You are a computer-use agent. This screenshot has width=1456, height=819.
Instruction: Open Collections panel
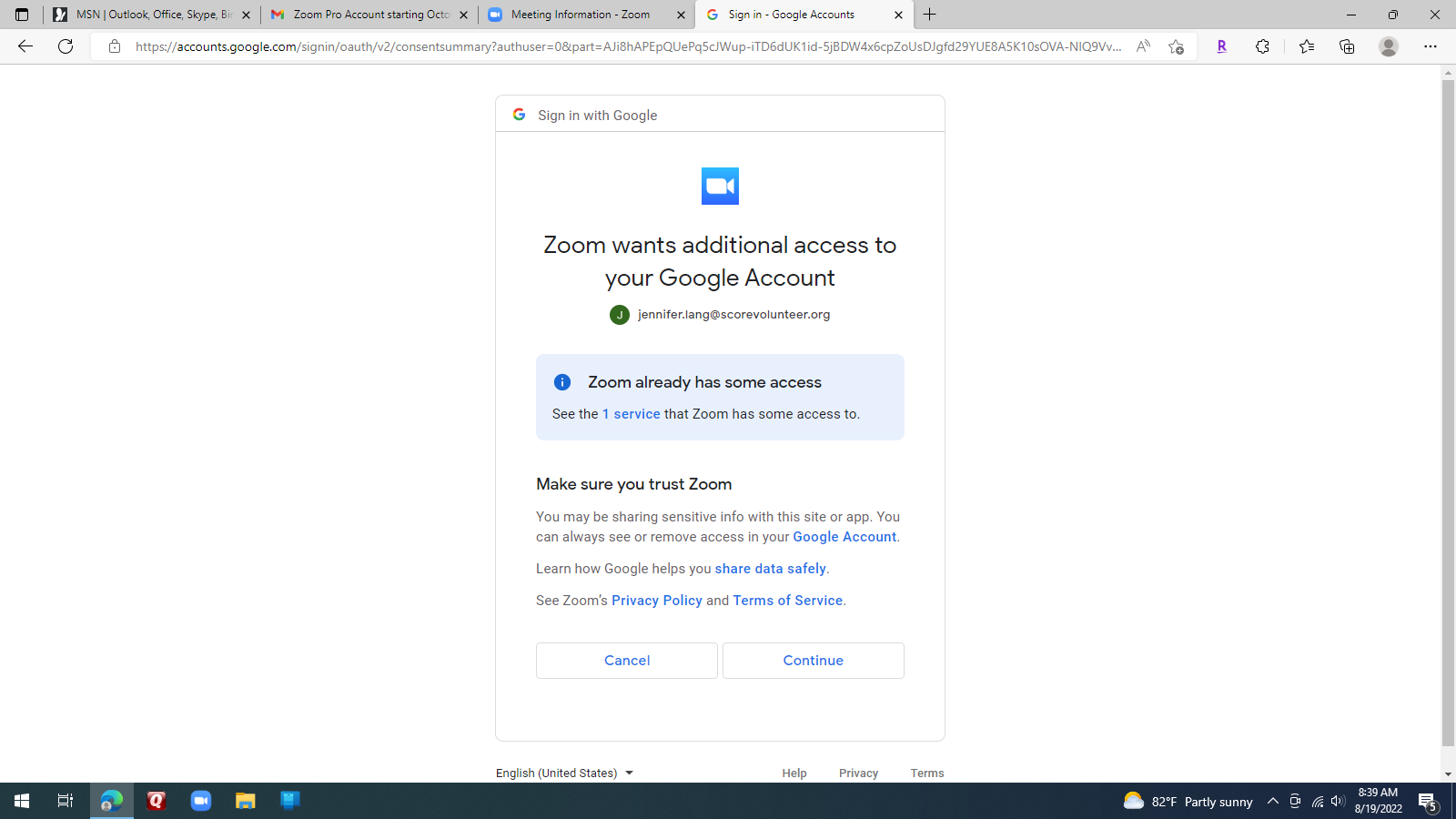click(x=1347, y=46)
